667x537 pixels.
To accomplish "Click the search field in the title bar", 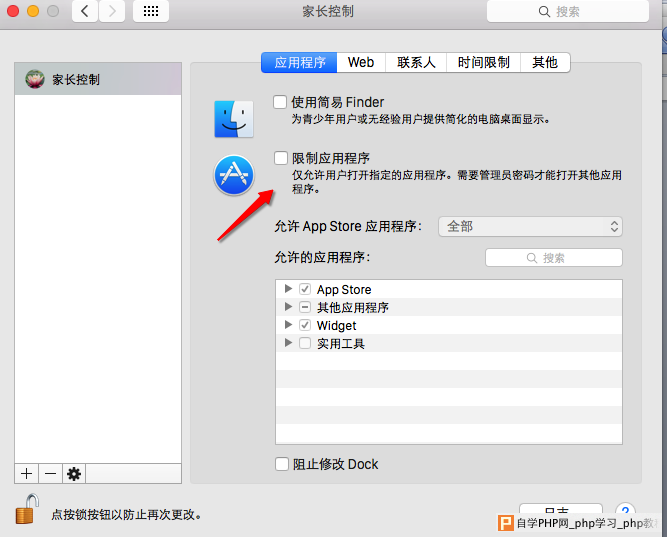I will tap(567, 11).
